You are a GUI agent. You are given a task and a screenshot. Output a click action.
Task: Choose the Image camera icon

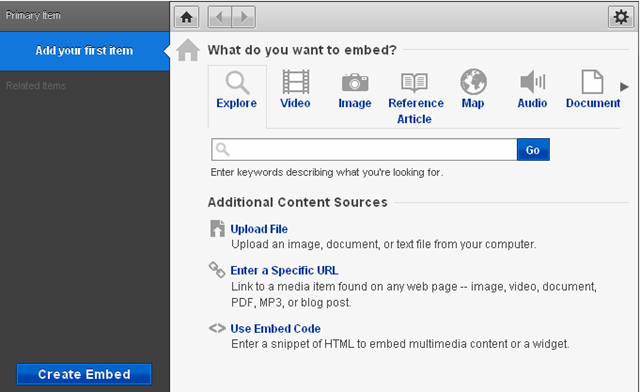355,82
